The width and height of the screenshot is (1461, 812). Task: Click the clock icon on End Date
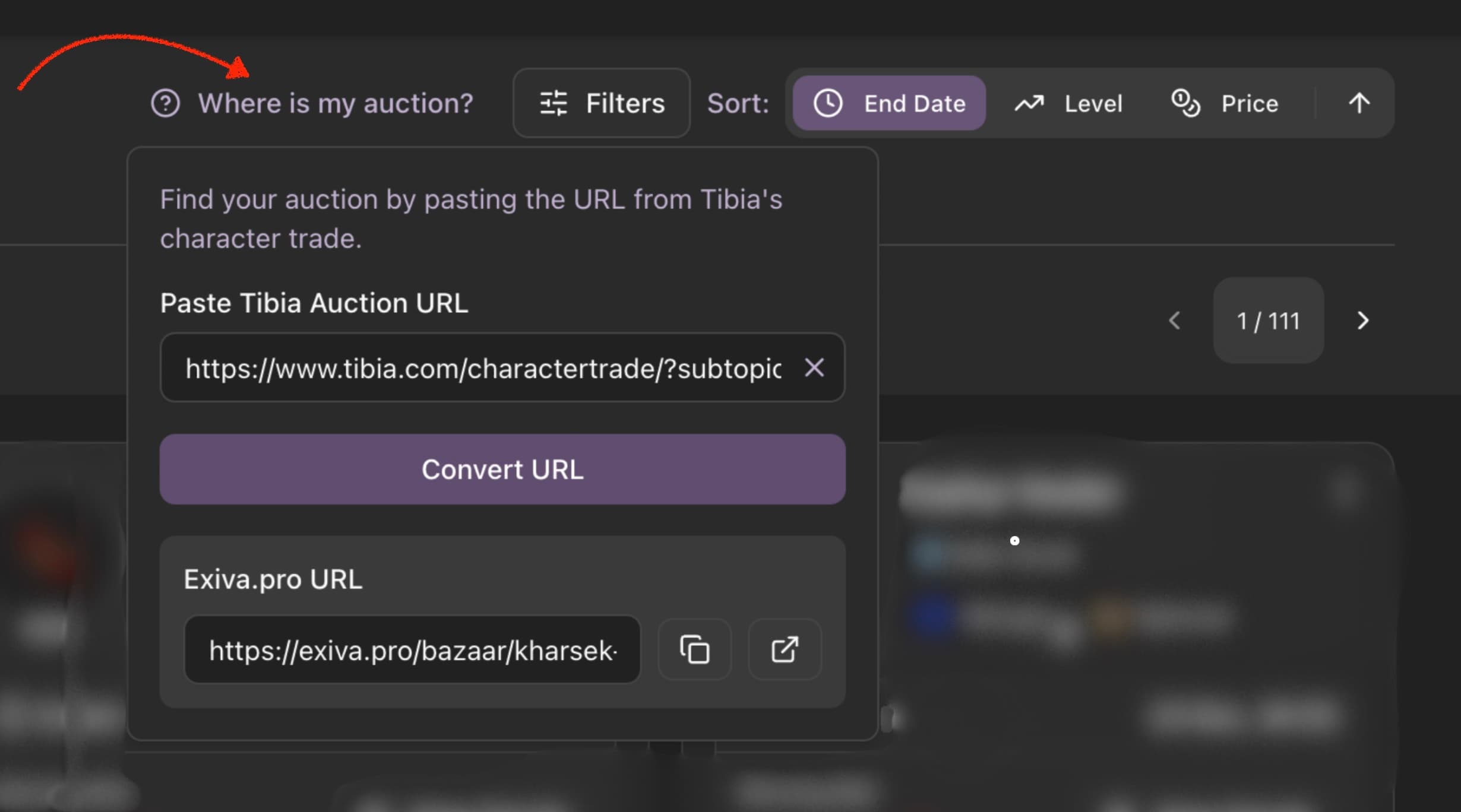(828, 103)
